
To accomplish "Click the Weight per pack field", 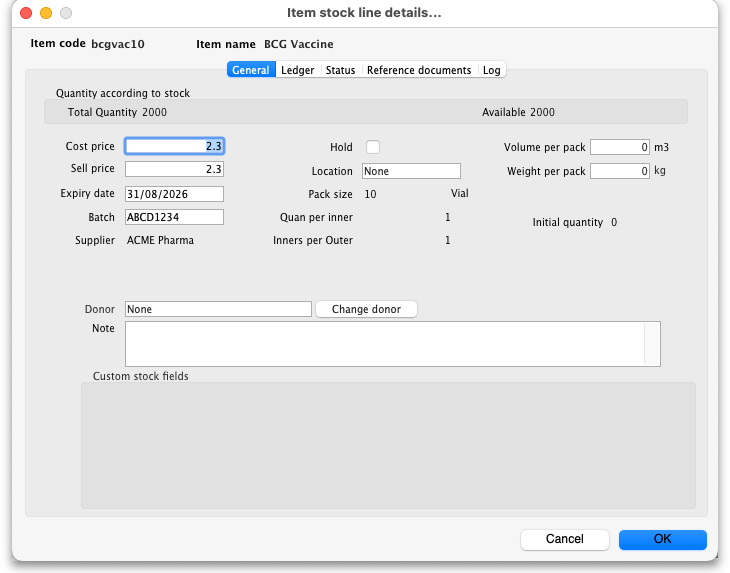I will [x=620, y=171].
